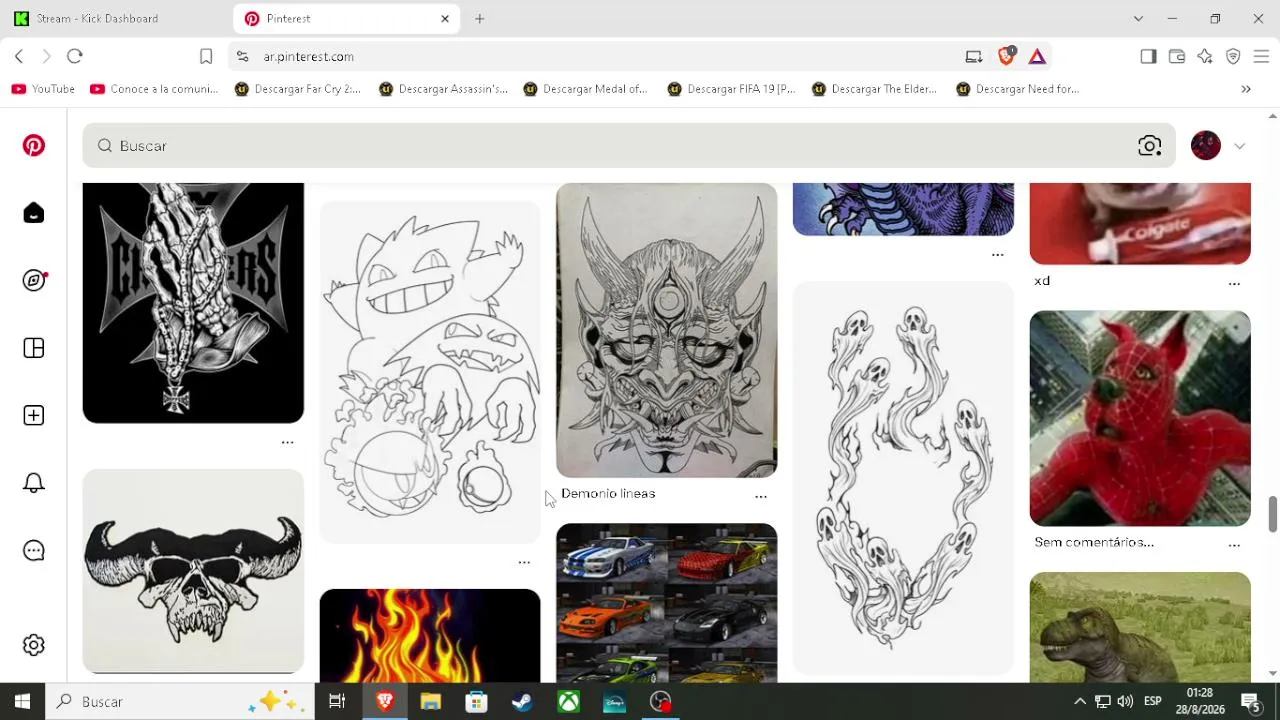The height and width of the screenshot is (720, 1280).
Task: Open the praying skeleton hands pin
Action: click(193, 303)
